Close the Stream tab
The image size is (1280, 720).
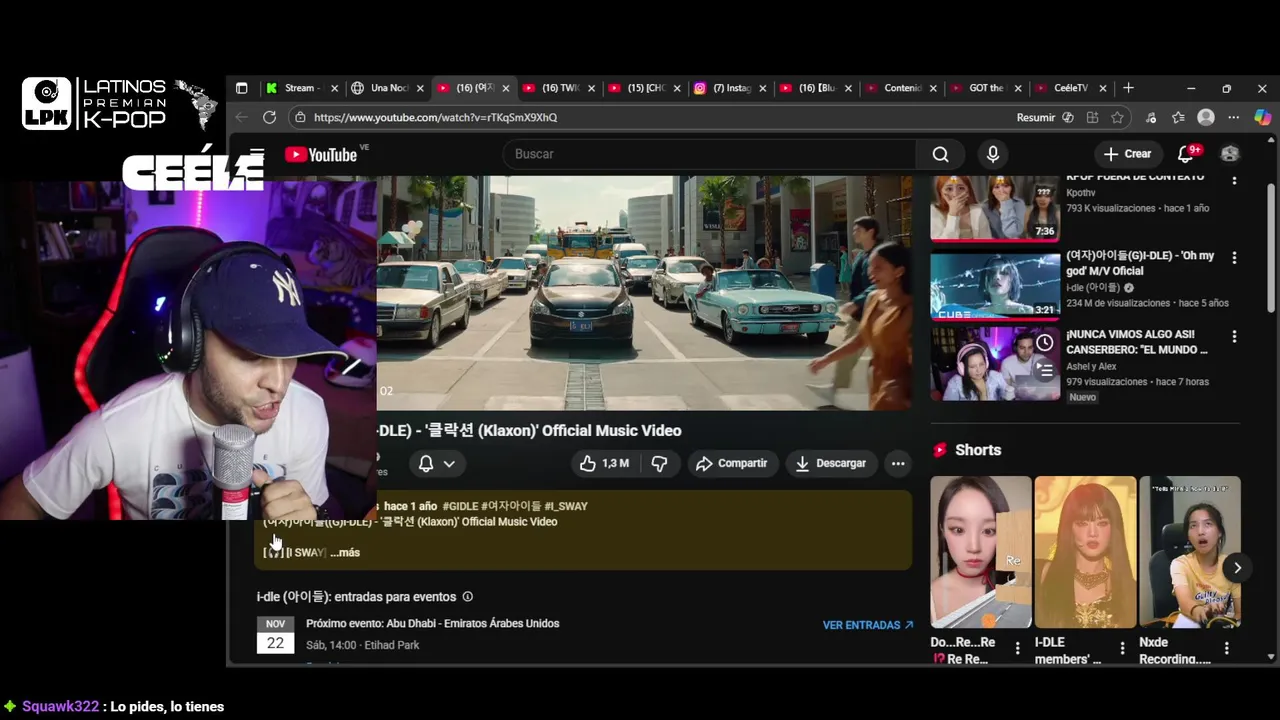(x=335, y=88)
